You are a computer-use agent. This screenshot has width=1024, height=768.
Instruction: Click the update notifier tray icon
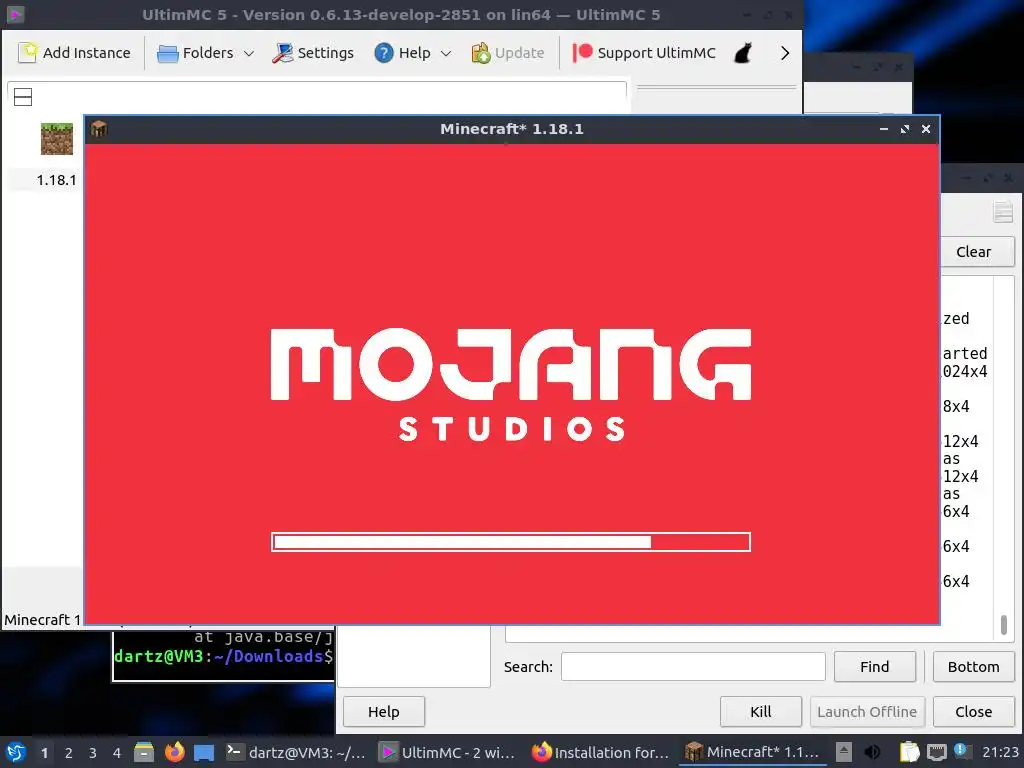[961, 751]
